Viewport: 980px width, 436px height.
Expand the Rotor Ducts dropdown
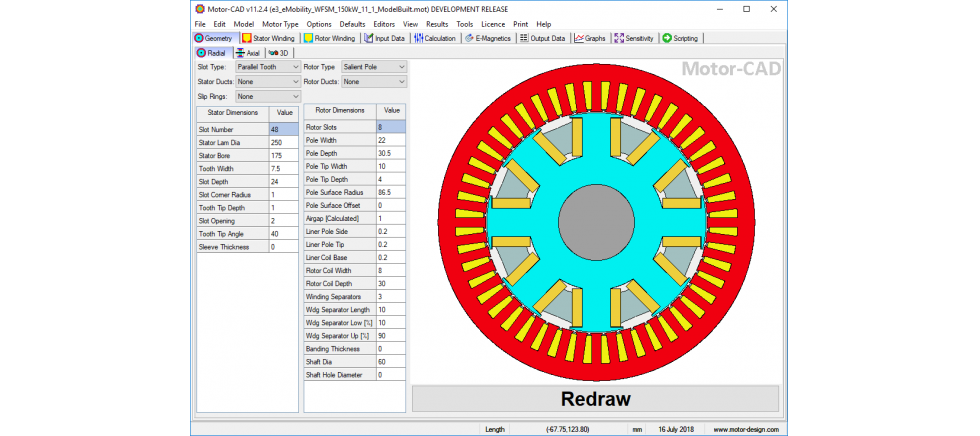pos(374,82)
